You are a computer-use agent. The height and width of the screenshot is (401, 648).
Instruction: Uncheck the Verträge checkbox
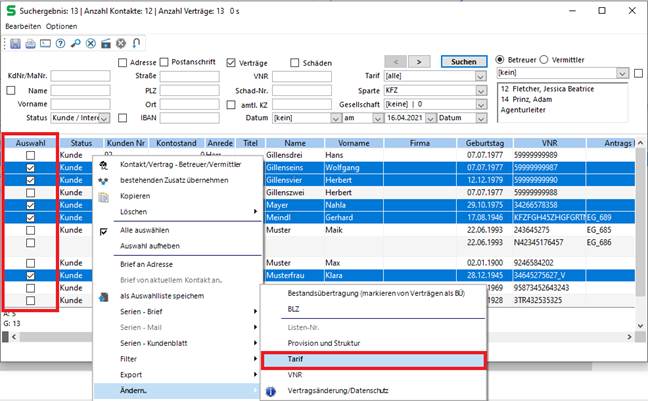(232, 62)
